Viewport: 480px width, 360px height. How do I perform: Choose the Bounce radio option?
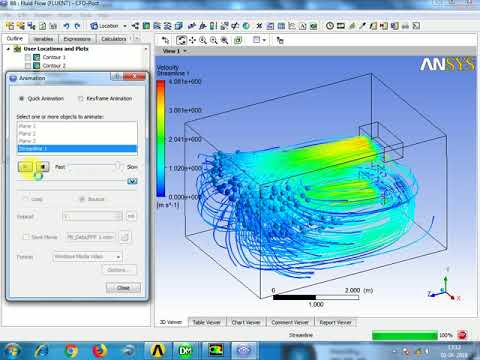[82, 199]
